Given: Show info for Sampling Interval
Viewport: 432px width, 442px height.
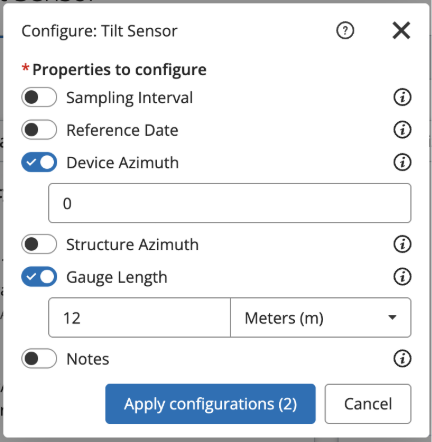Looking at the screenshot, I should click(402, 97).
